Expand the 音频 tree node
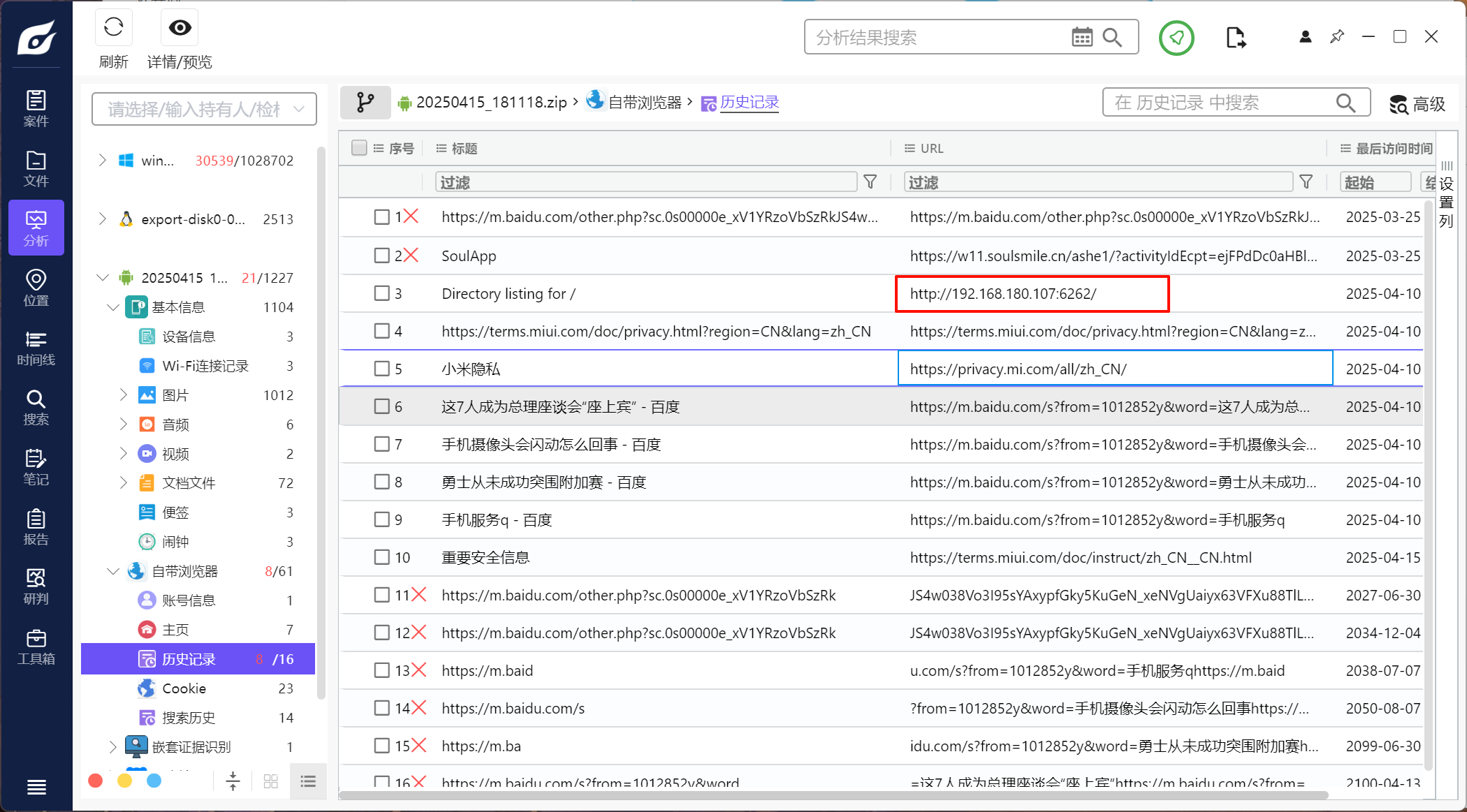The width and height of the screenshot is (1467, 812). (x=124, y=425)
